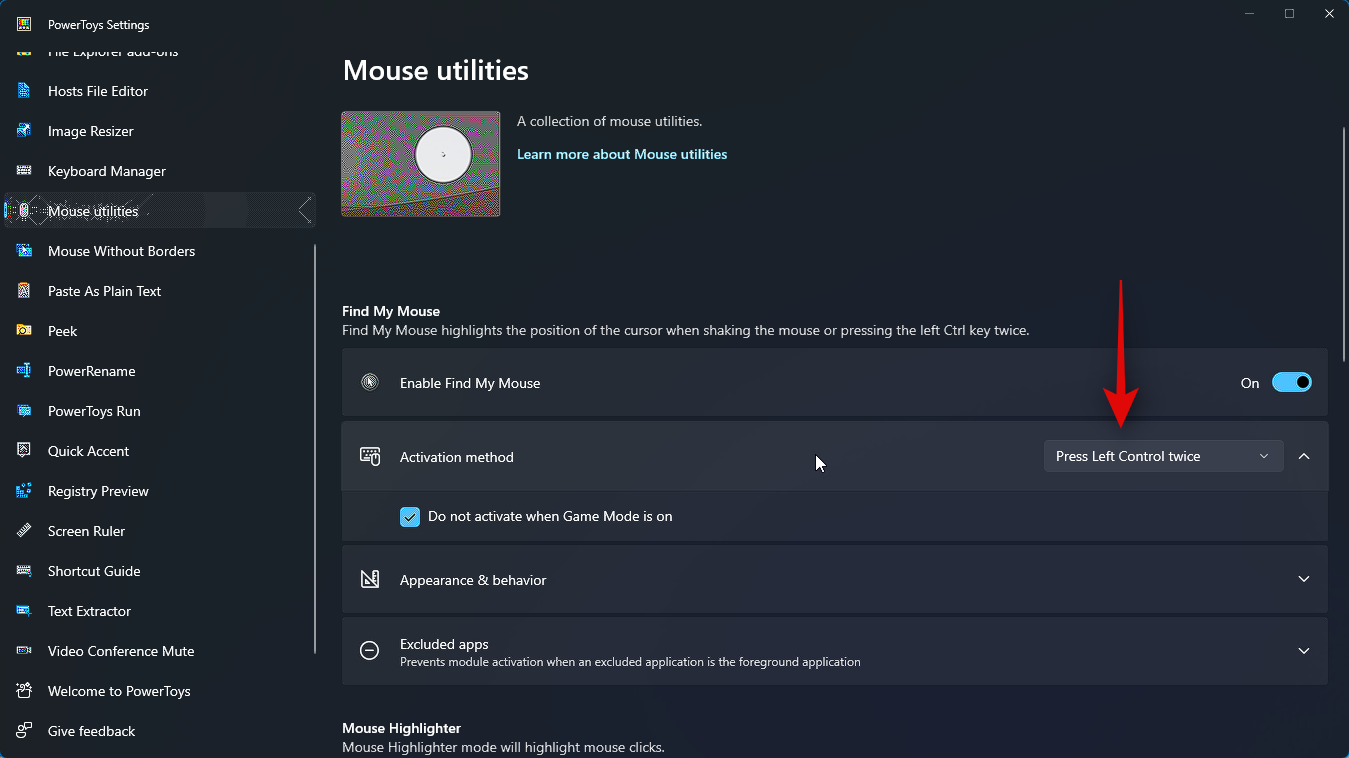The image size is (1349, 758).
Task: Click the Mouse Without Borders icon
Action: (x=24, y=251)
